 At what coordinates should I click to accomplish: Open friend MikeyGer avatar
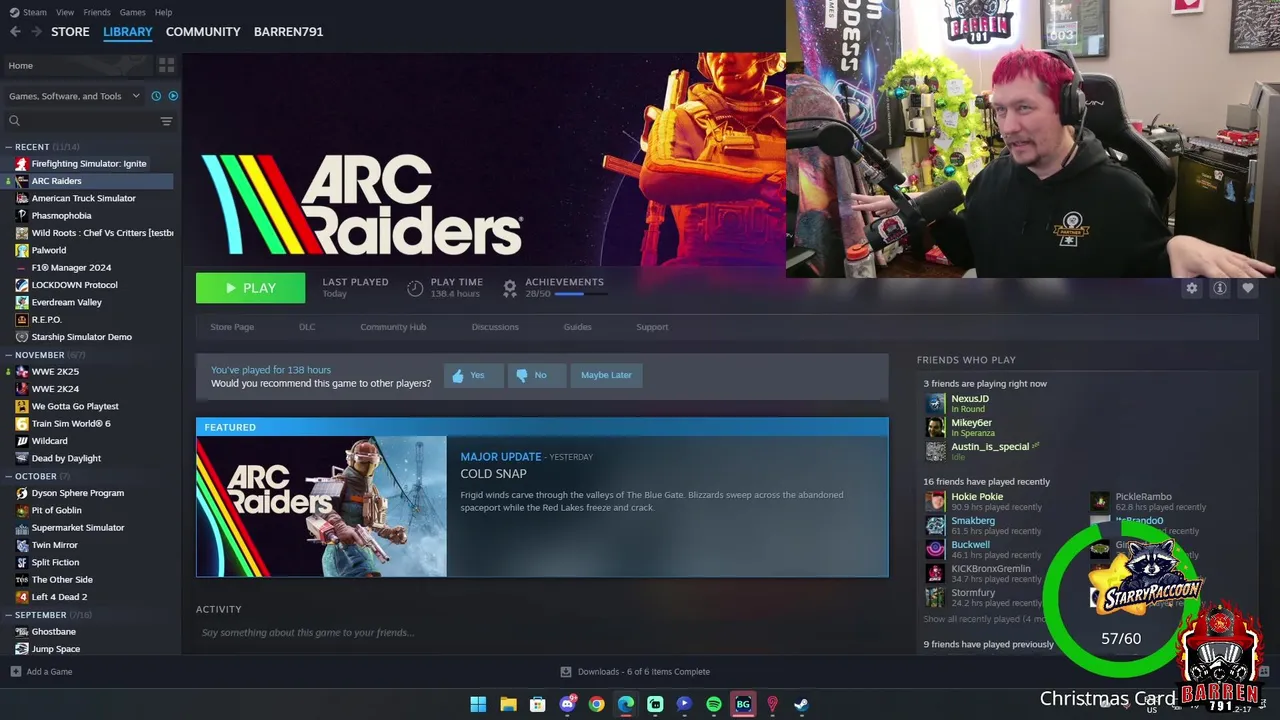(x=935, y=427)
